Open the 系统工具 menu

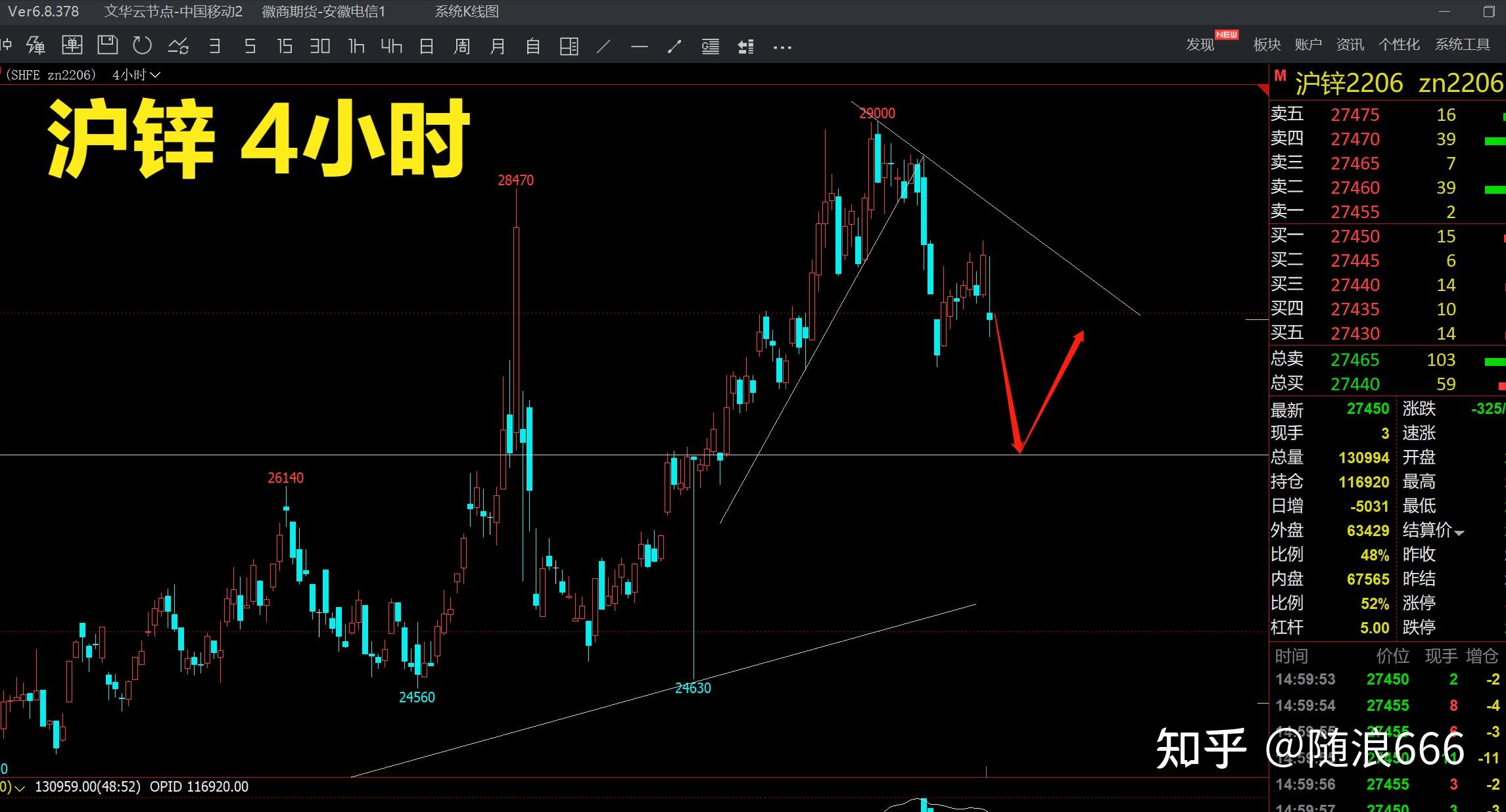[1462, 45]
